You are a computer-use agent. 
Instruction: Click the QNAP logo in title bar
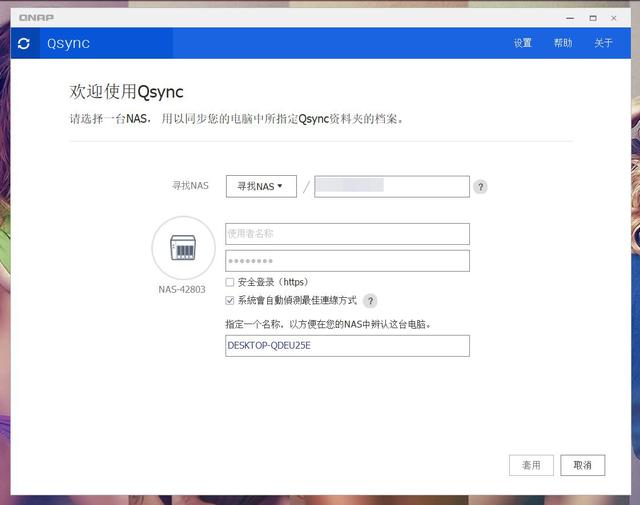pyautogui.click(x=36, y=18)
